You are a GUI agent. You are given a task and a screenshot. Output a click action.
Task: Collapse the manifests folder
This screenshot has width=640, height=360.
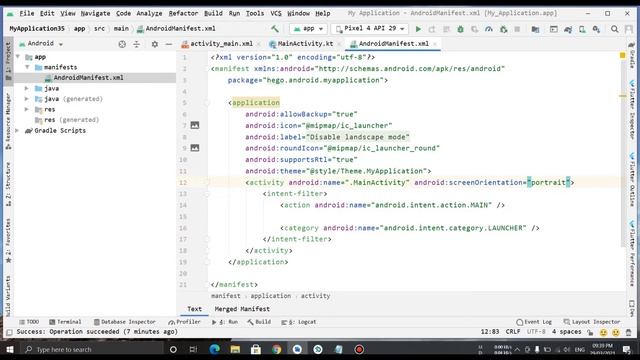(x=27, y=67)
